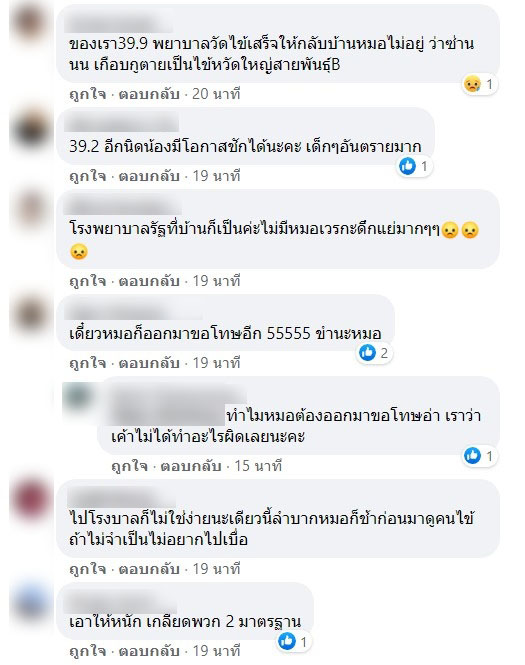Viewport: 525px width, 665px height.
Task: Click ตอบกลับ under the 15 นาที reply
Action: [191, 466]
